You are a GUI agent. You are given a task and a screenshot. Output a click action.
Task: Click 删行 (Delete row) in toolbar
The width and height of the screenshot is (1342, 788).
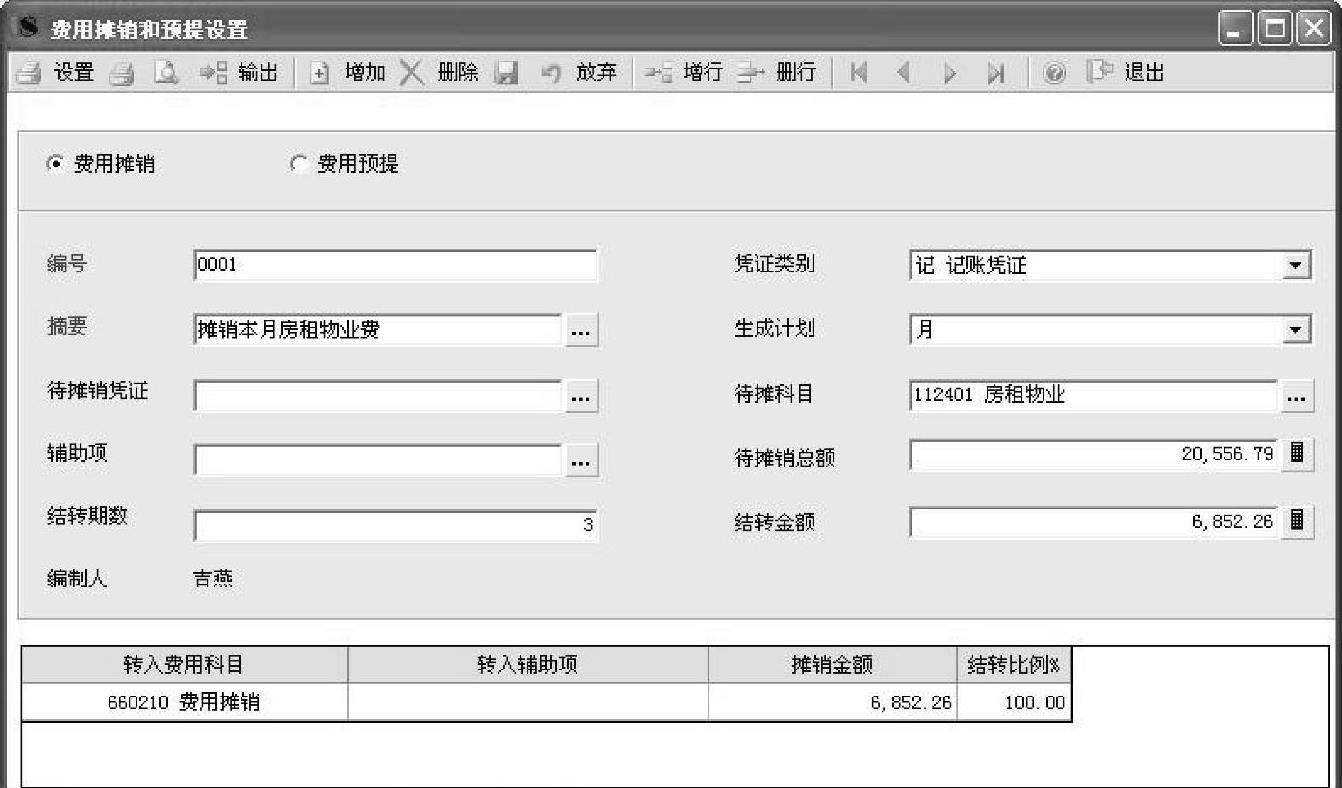click(x=776, y=73)
